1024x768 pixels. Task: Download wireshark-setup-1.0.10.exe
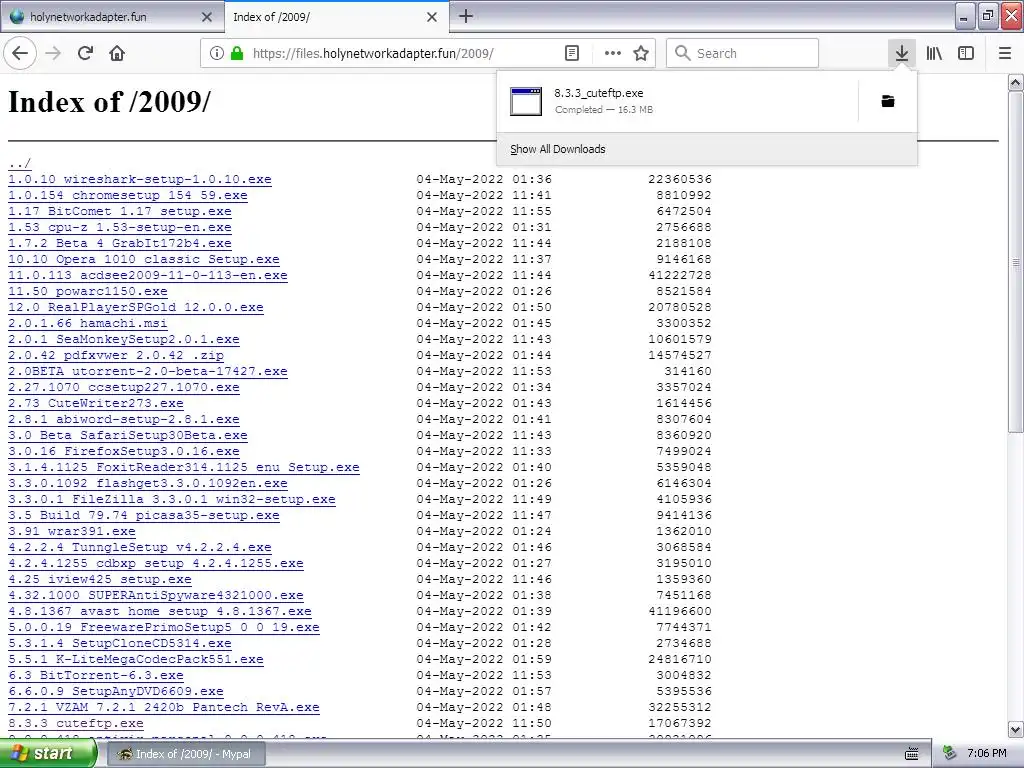coord(140,179)
